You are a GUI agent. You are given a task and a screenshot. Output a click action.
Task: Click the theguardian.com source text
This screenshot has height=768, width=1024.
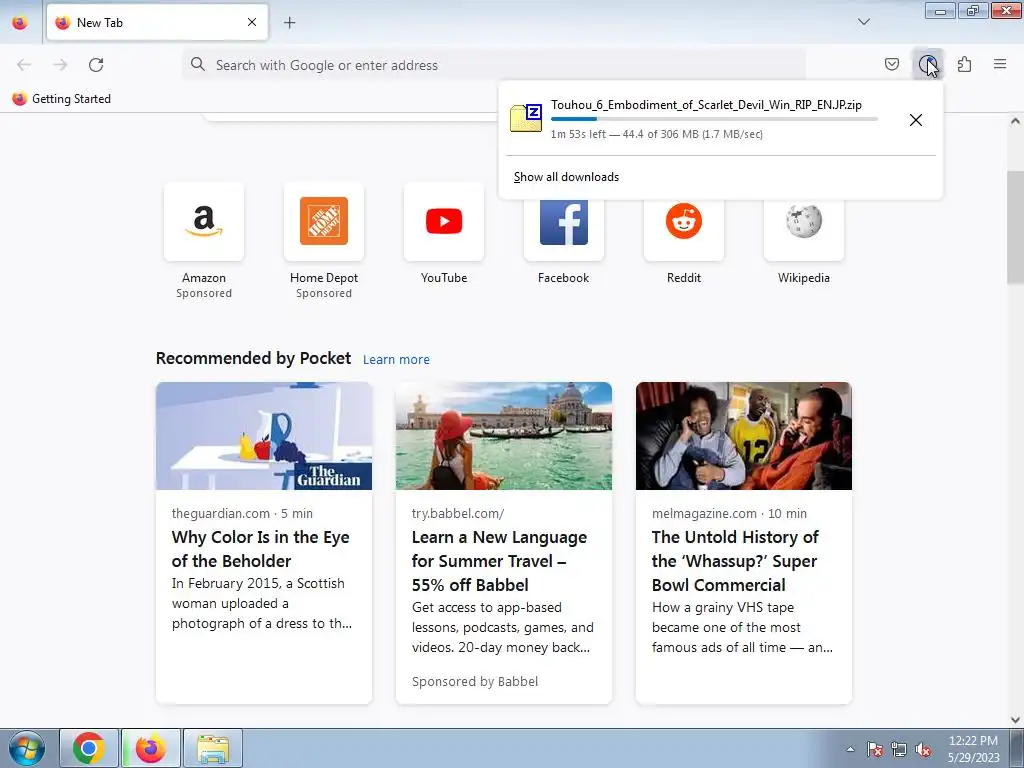[221, 513]
